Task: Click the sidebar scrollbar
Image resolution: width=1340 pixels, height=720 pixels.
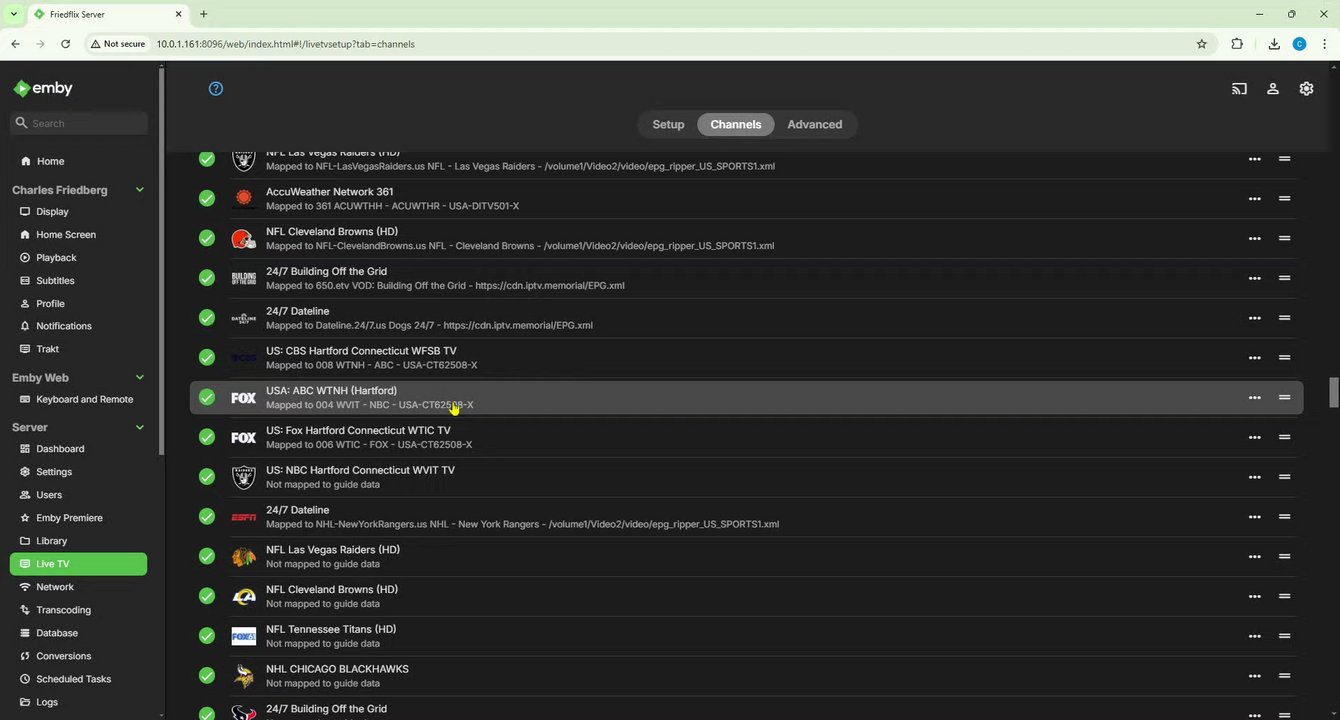Action: tap(161, 260)
